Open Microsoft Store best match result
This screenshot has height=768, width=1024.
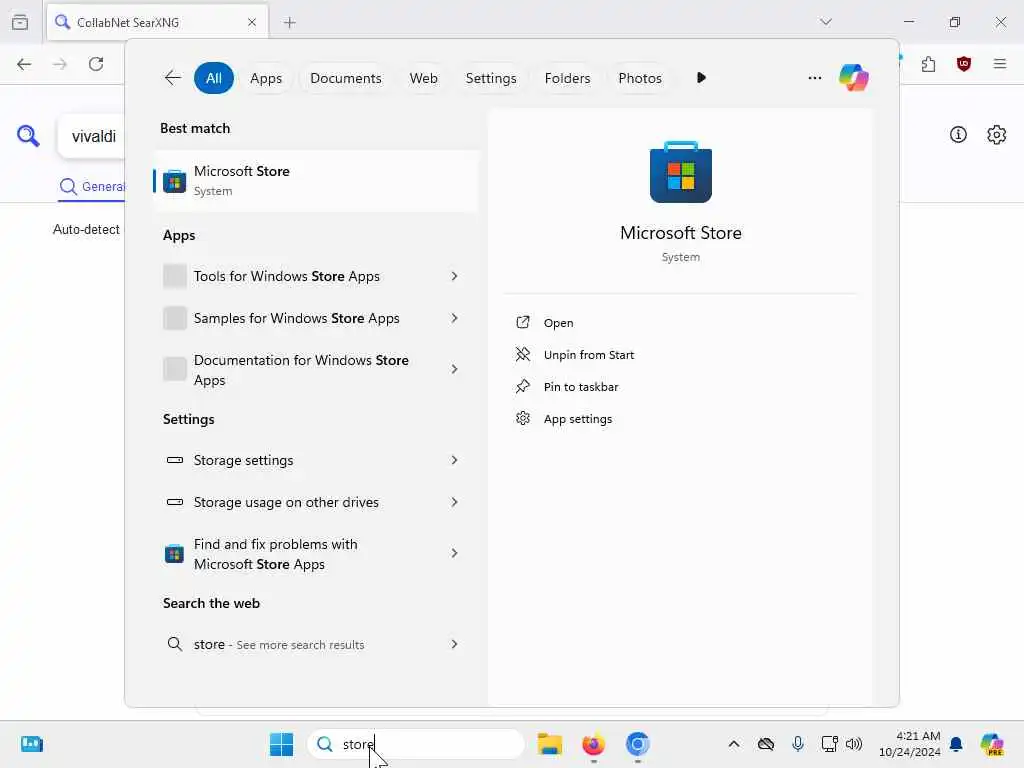pos(316,181)
